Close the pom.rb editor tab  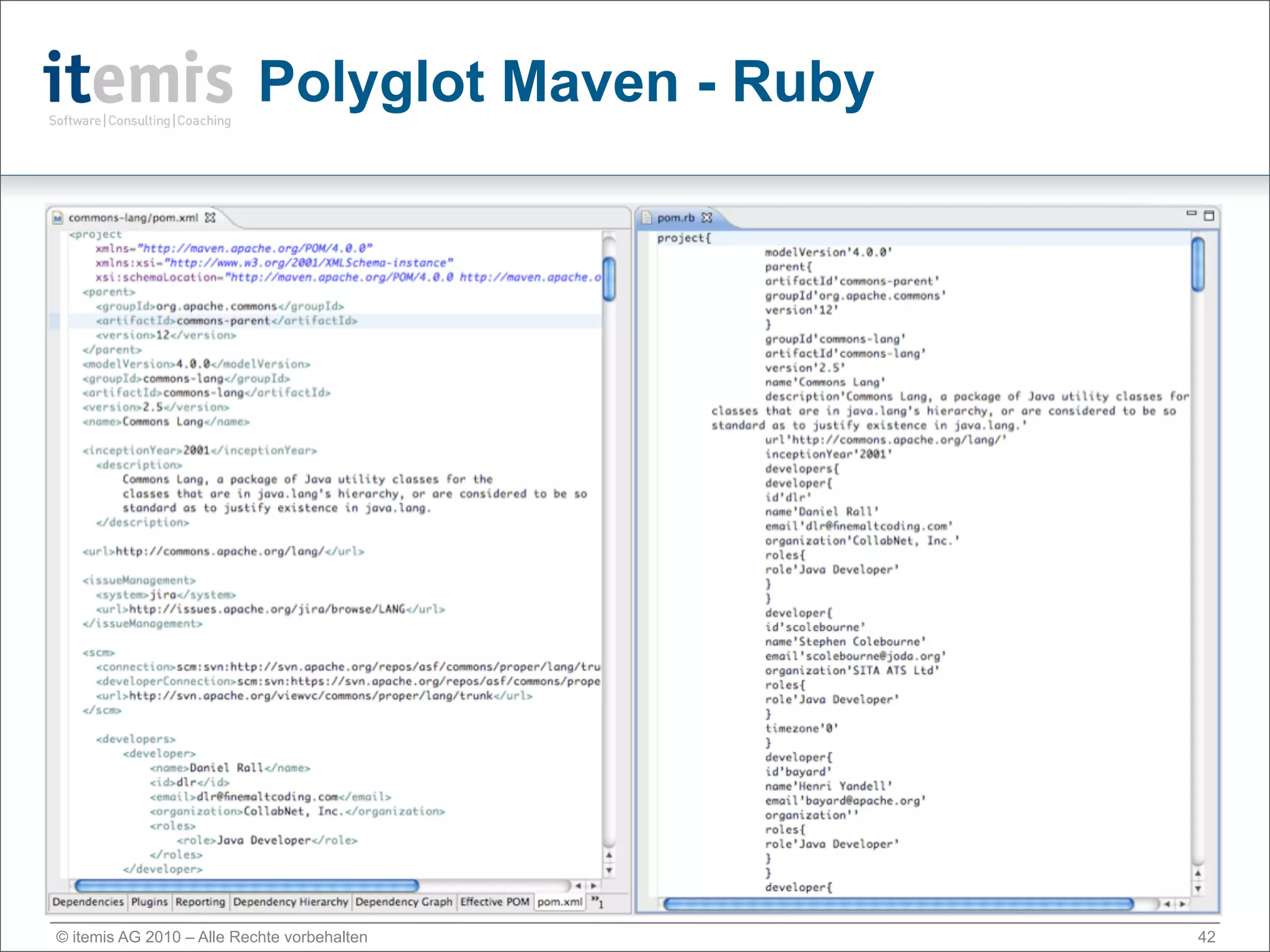coord(706,218)
